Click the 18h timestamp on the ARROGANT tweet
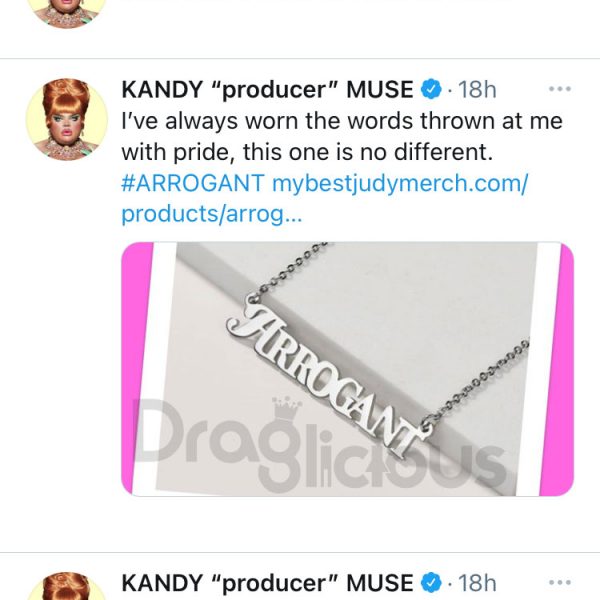This screenshot has height=600, width=600. coord(477,90)
